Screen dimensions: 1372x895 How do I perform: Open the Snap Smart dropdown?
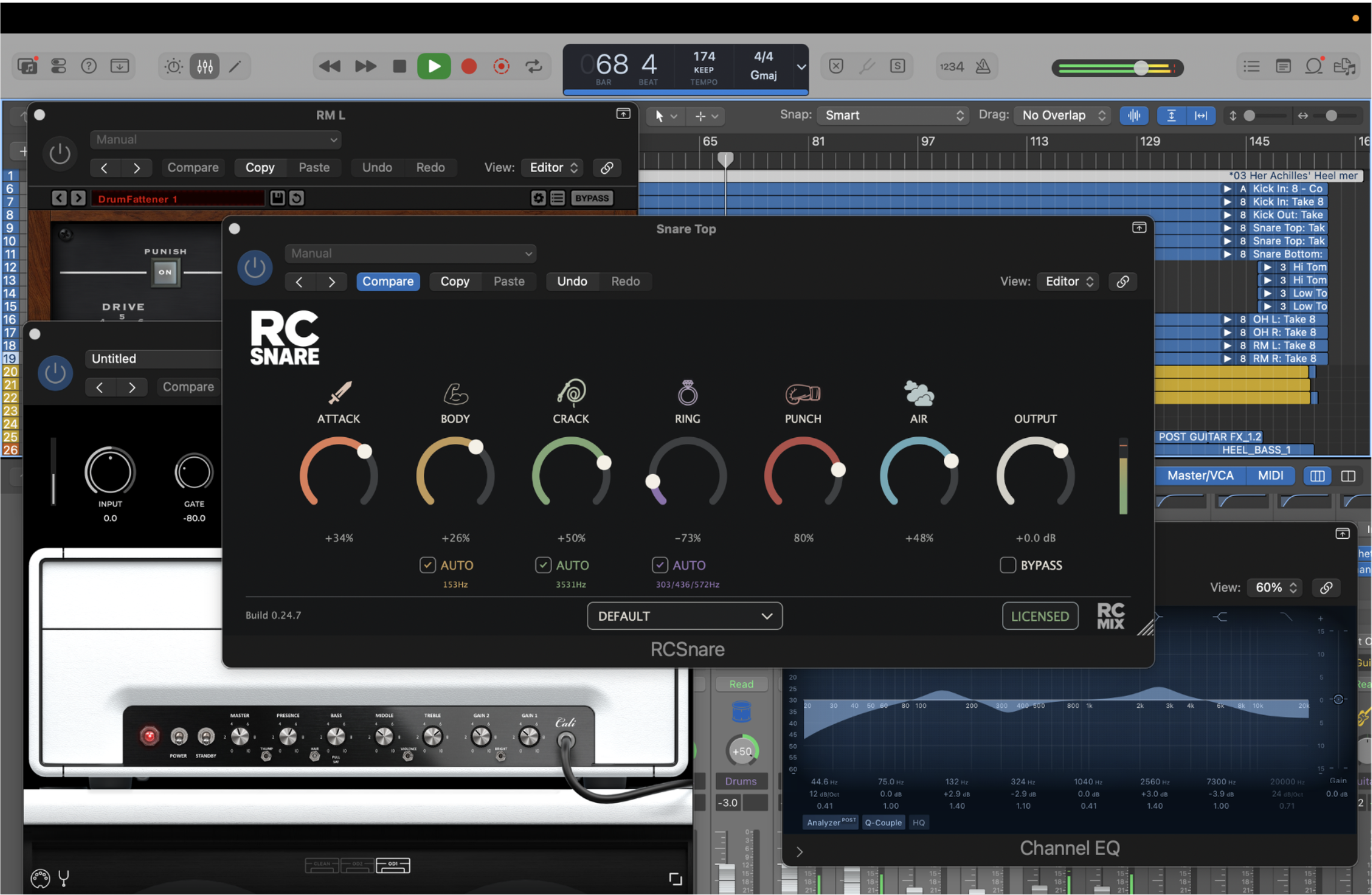click(x=892, y=115)
